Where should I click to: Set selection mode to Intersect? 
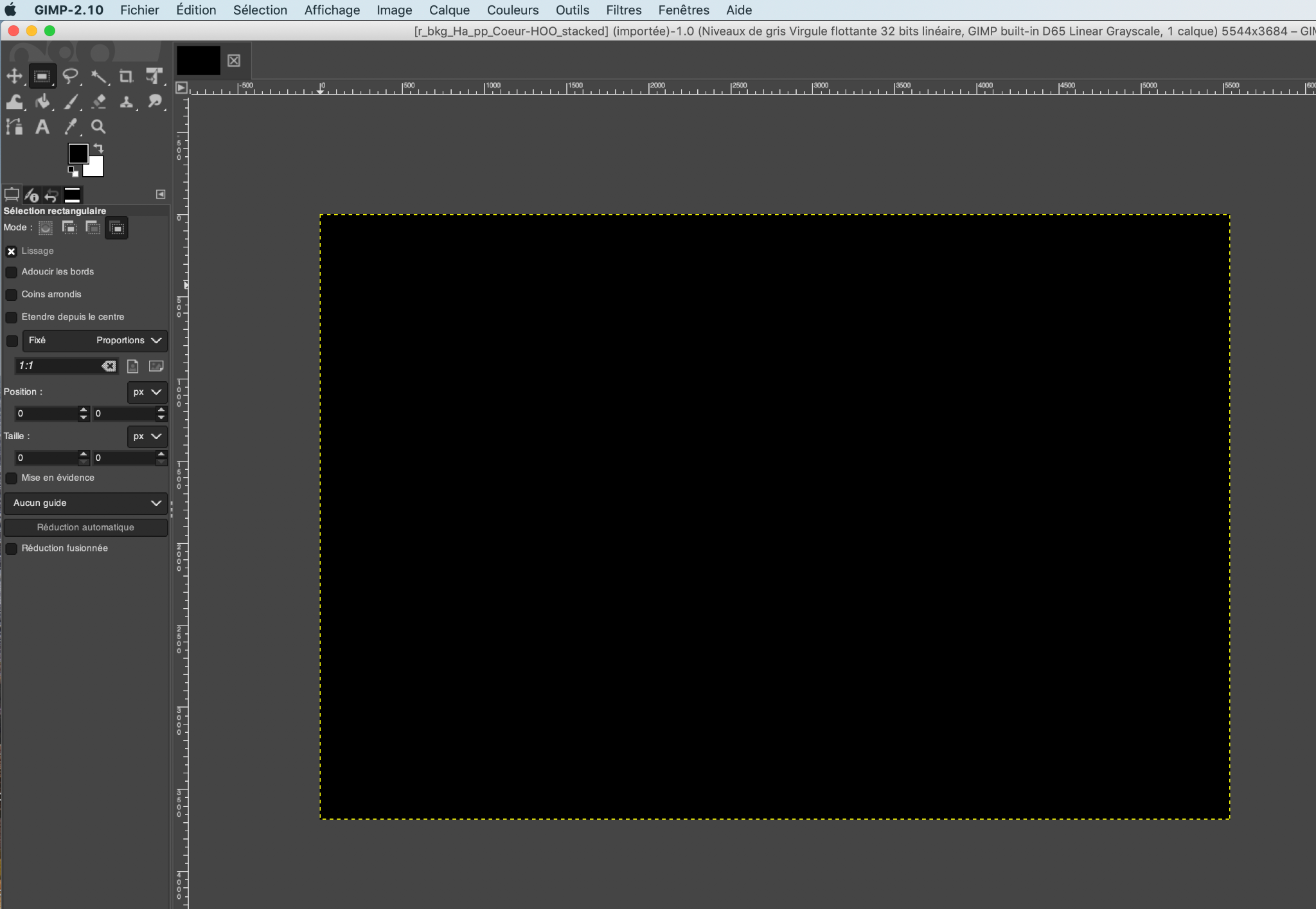[x=116, y=228]
